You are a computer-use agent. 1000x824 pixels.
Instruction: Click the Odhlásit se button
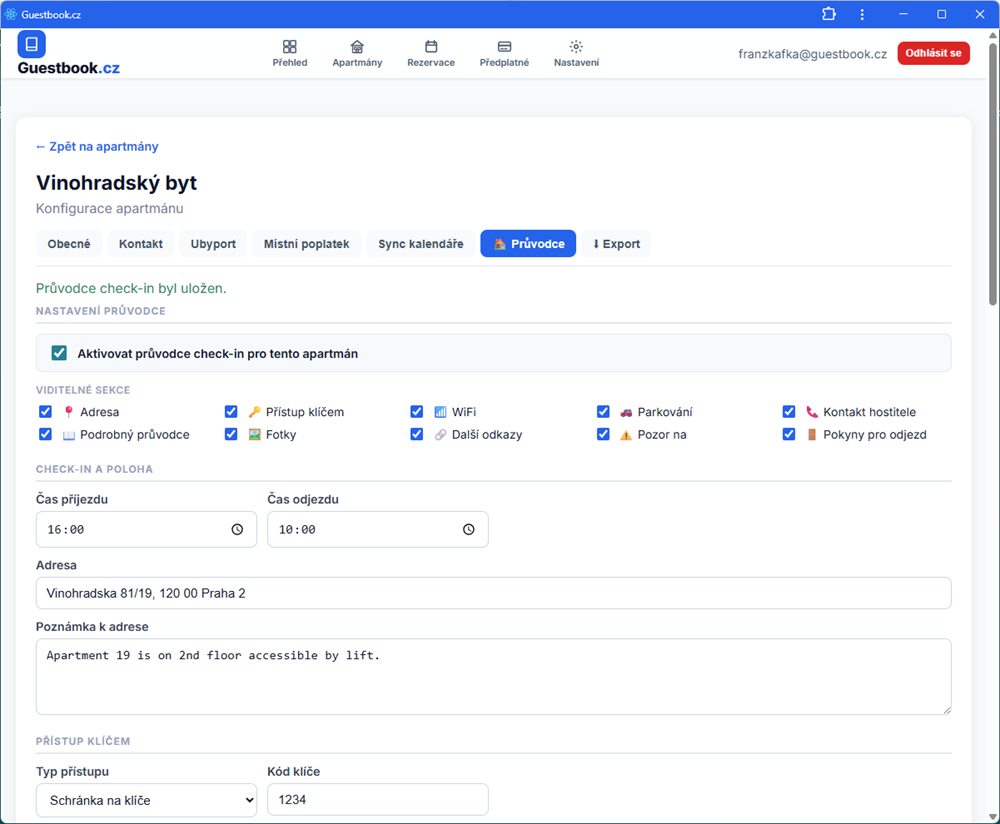(933, 53)
